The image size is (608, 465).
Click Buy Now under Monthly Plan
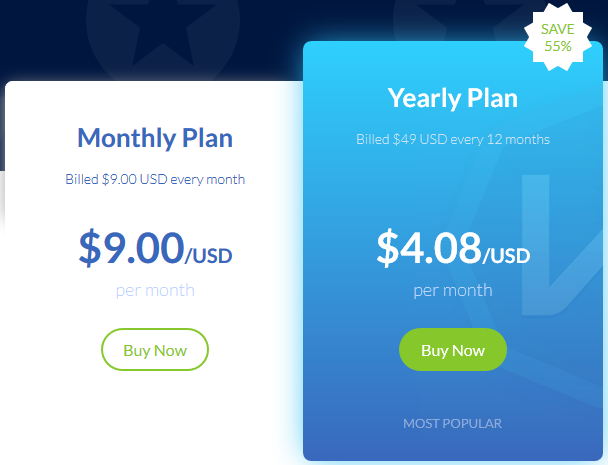click(x=154, y=350)
